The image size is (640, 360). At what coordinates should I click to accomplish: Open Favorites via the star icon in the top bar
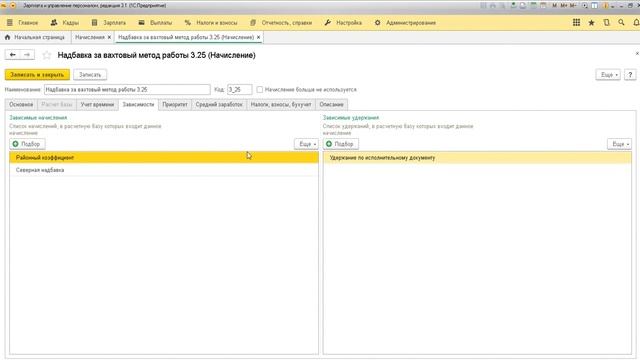[x=591, y=23]
